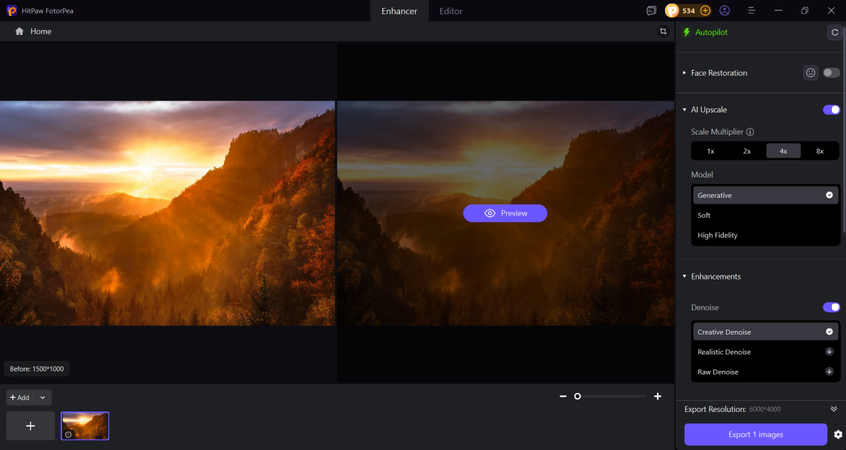Click the 6000*4000 export resolution value
Viewport: 846px width, 450px height.
tap(765, 409)
